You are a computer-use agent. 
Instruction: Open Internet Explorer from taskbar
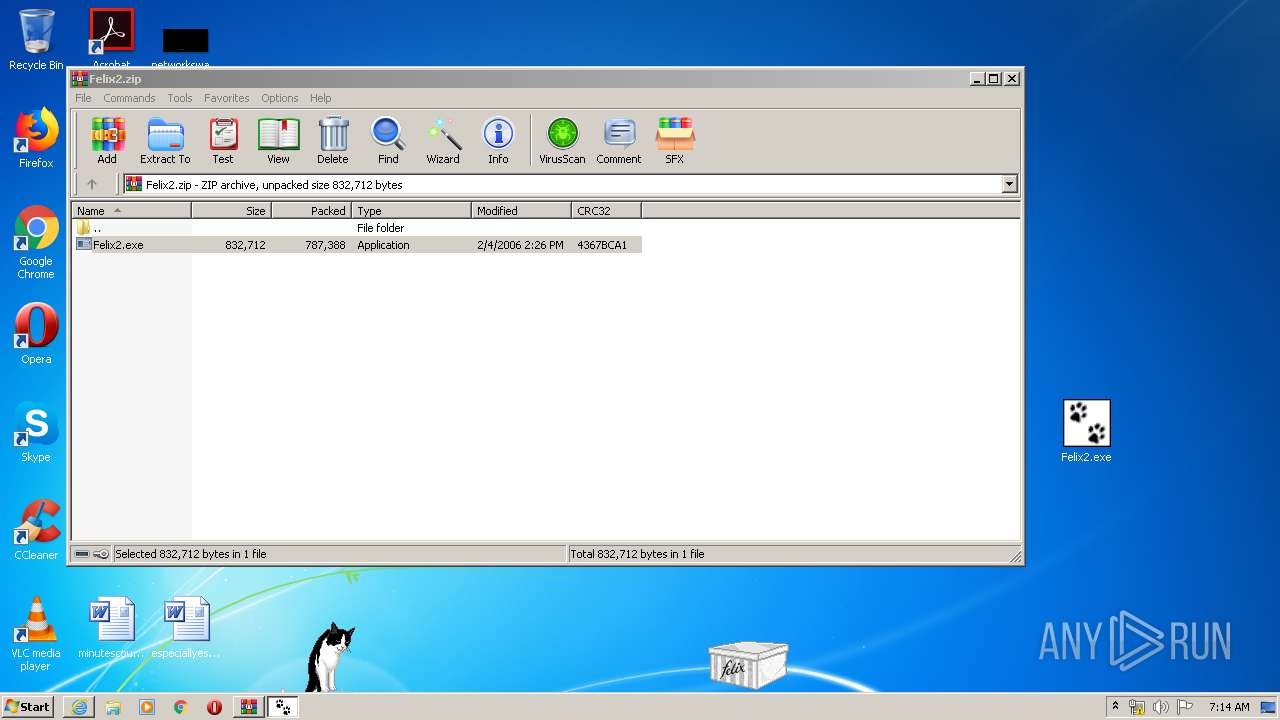point(79,707)
